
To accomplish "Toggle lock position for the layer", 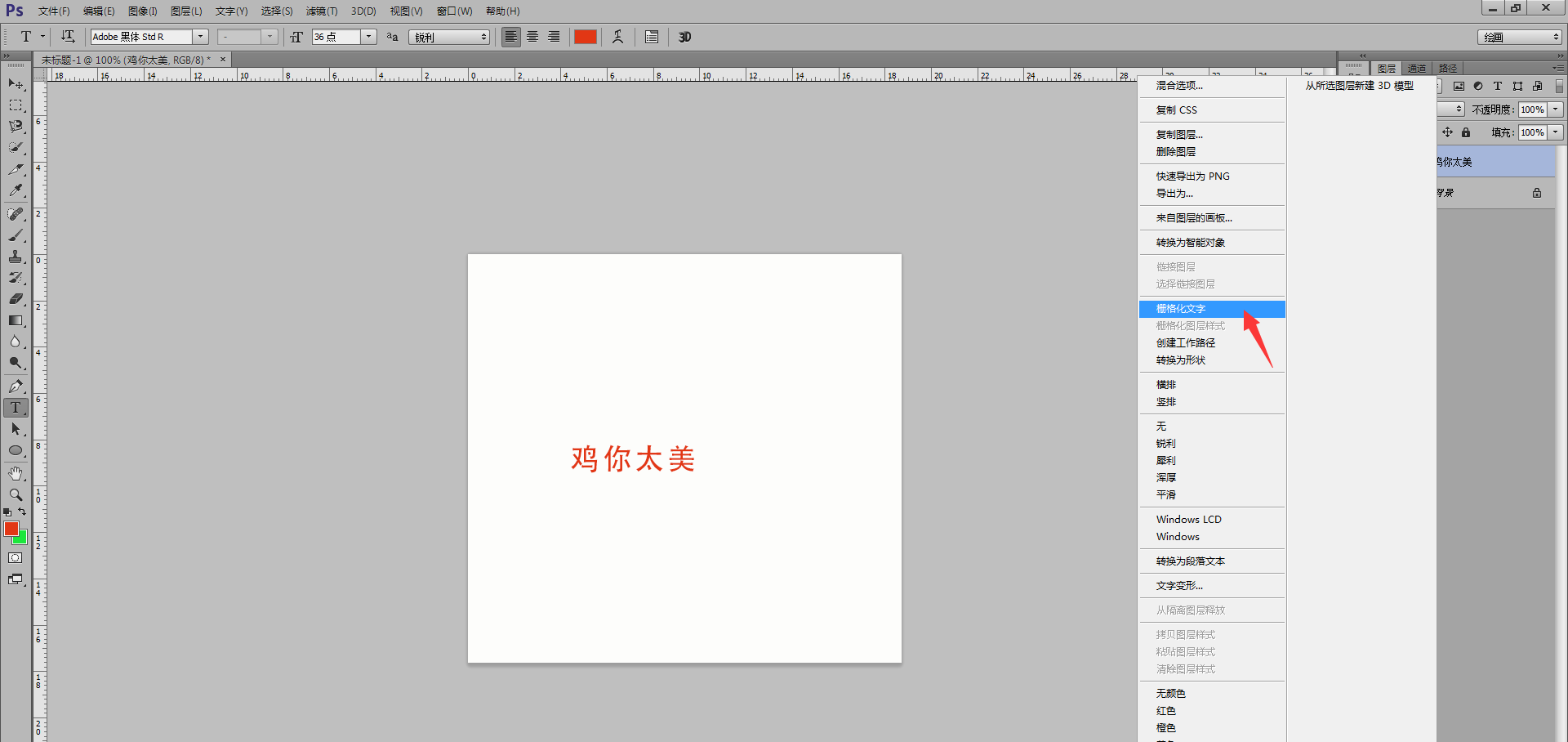I will point(1447,132).
